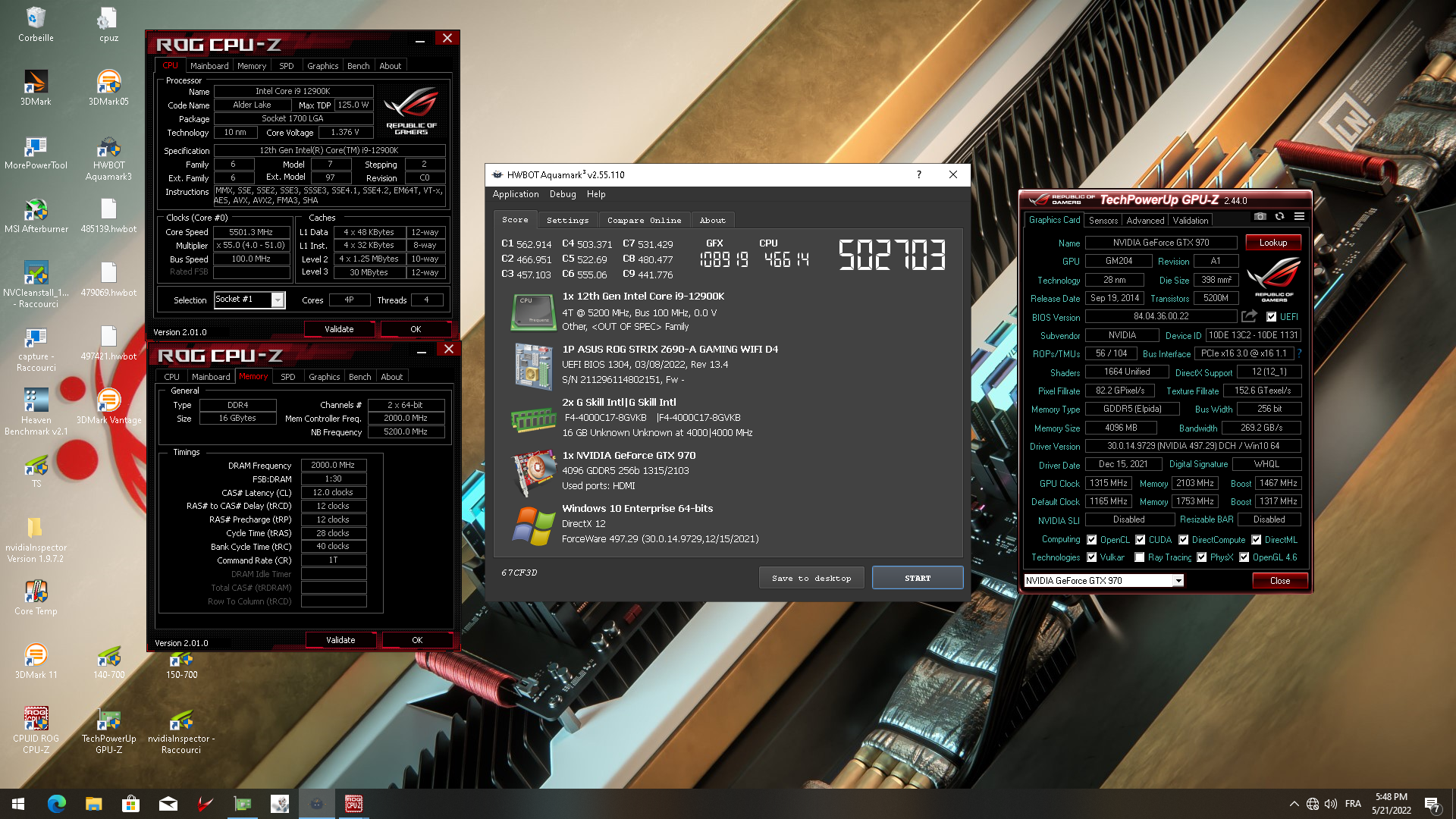
Task: Open Bench tab in CPU-Z processor window
Action: tap(358, 66)
